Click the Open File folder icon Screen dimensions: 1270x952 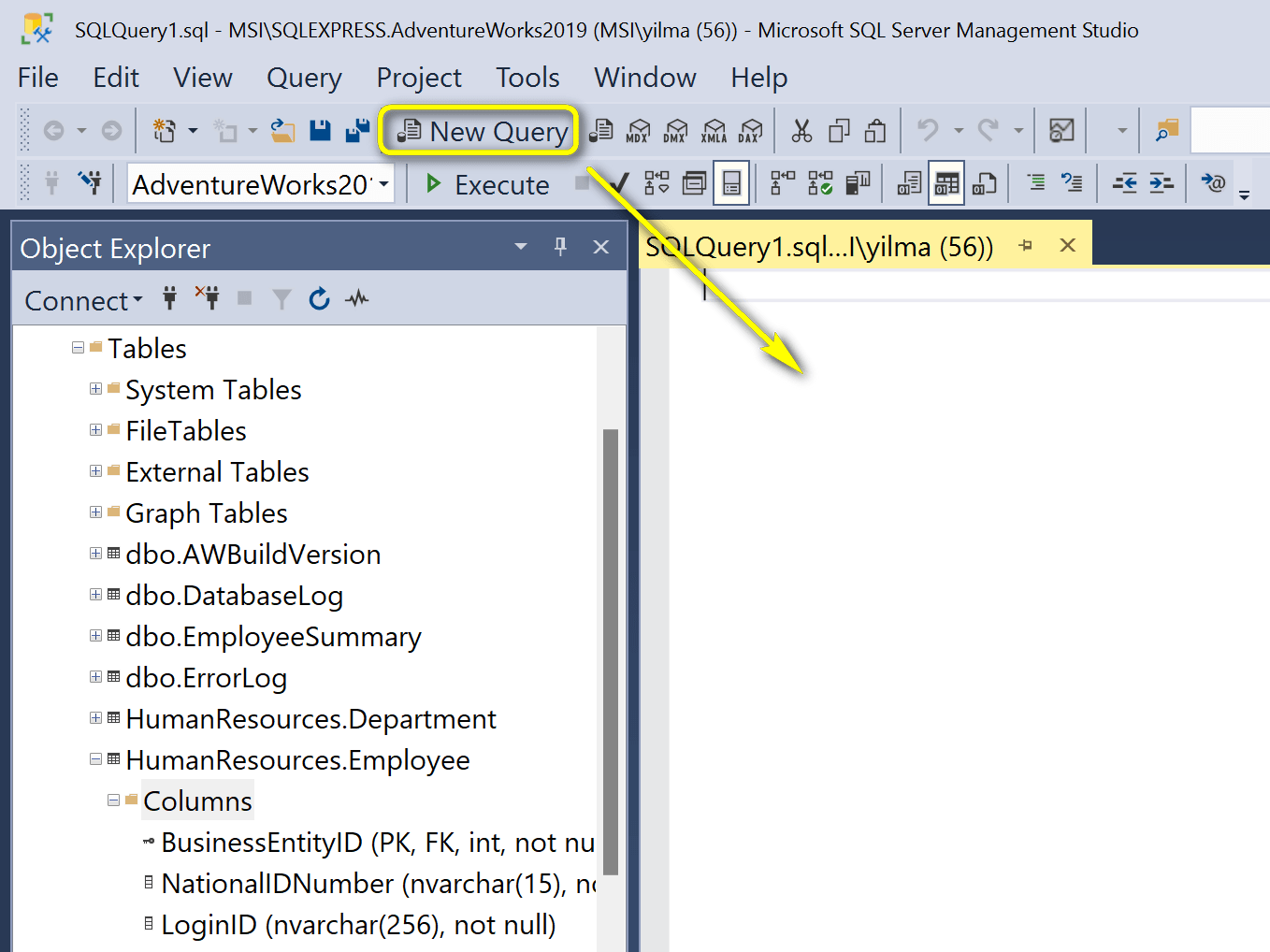point(282,131)
